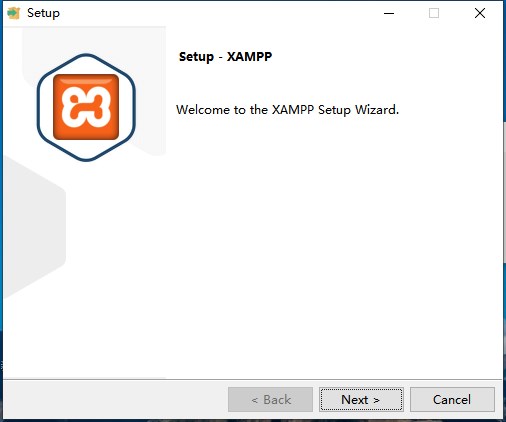The image size is (506, 422).
Task: Click the blue hexagon outline around the logo
Action: click(86, 56)
